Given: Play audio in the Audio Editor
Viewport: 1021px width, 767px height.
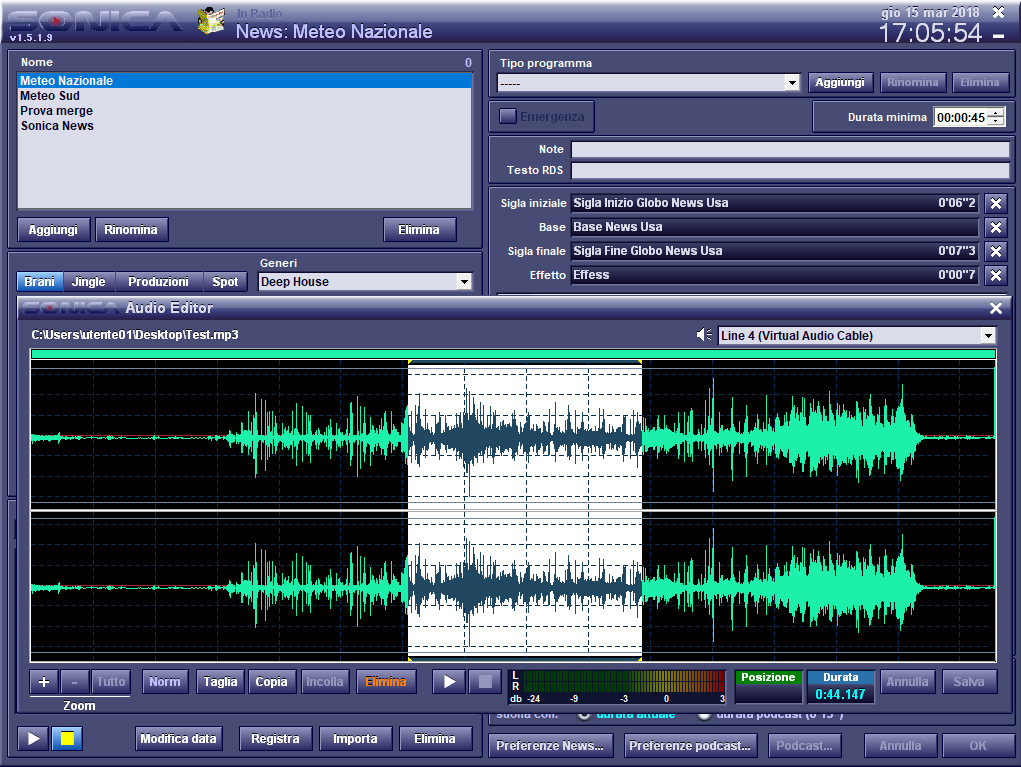Looking at the screenshot, I should [449, 682].
